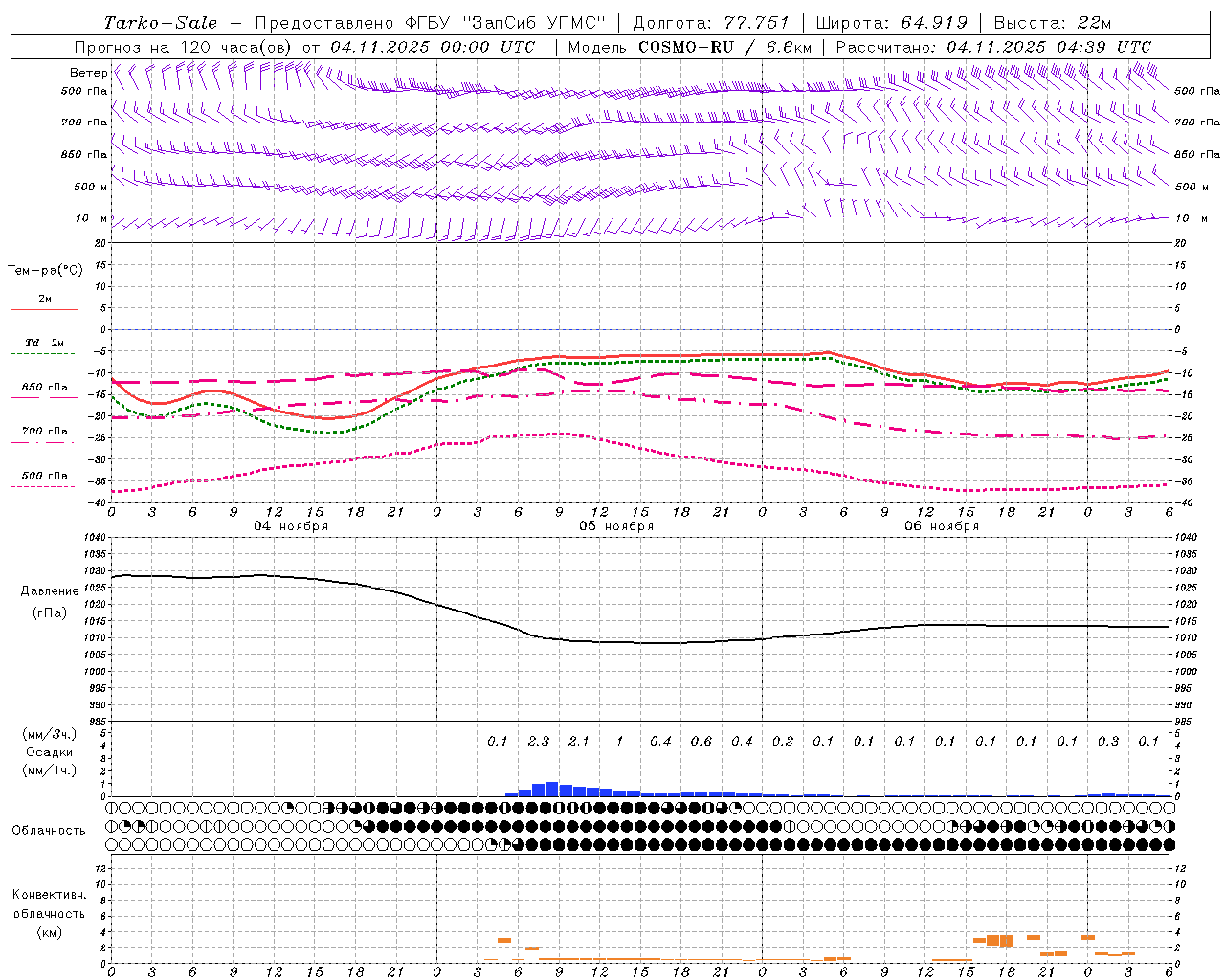
Task: Click the 0.2 precipitation value
Action: (x=783, y=741)
